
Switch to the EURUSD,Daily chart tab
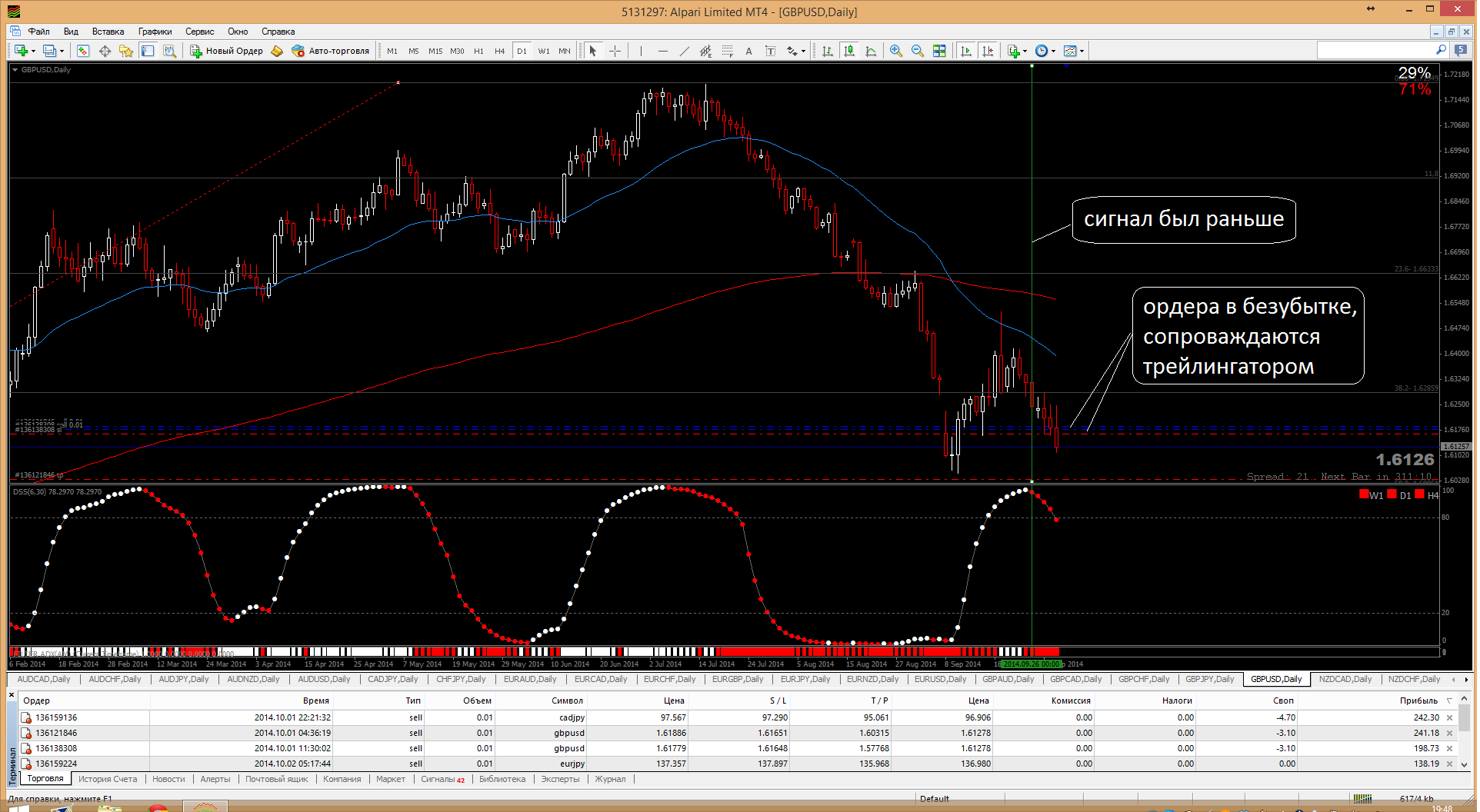[940, 679]
